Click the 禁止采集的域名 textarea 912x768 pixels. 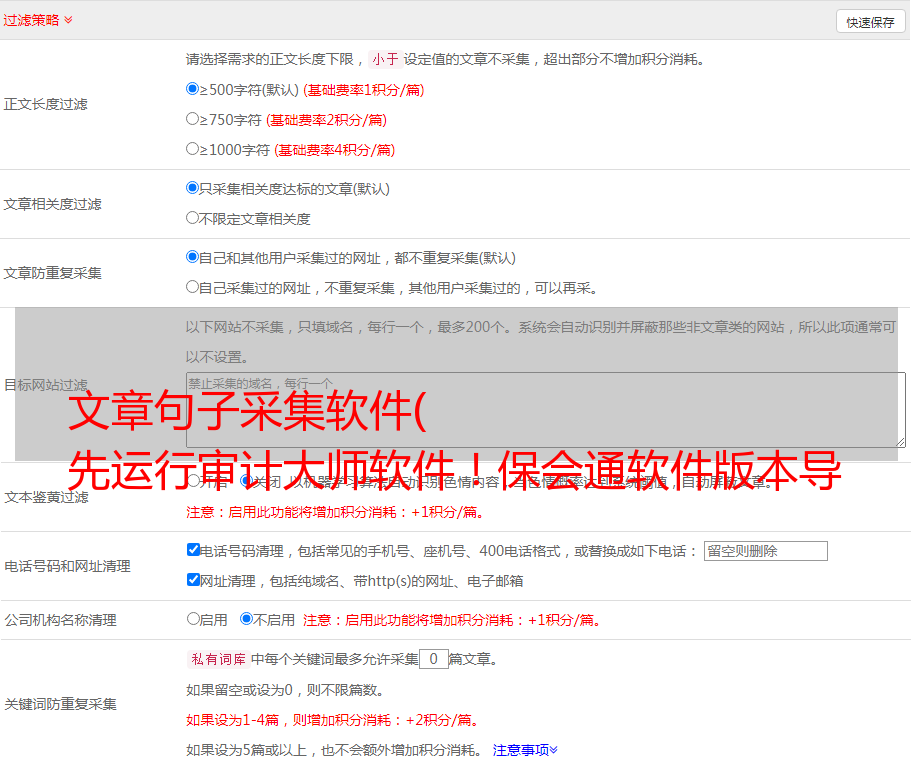(545, 409)
